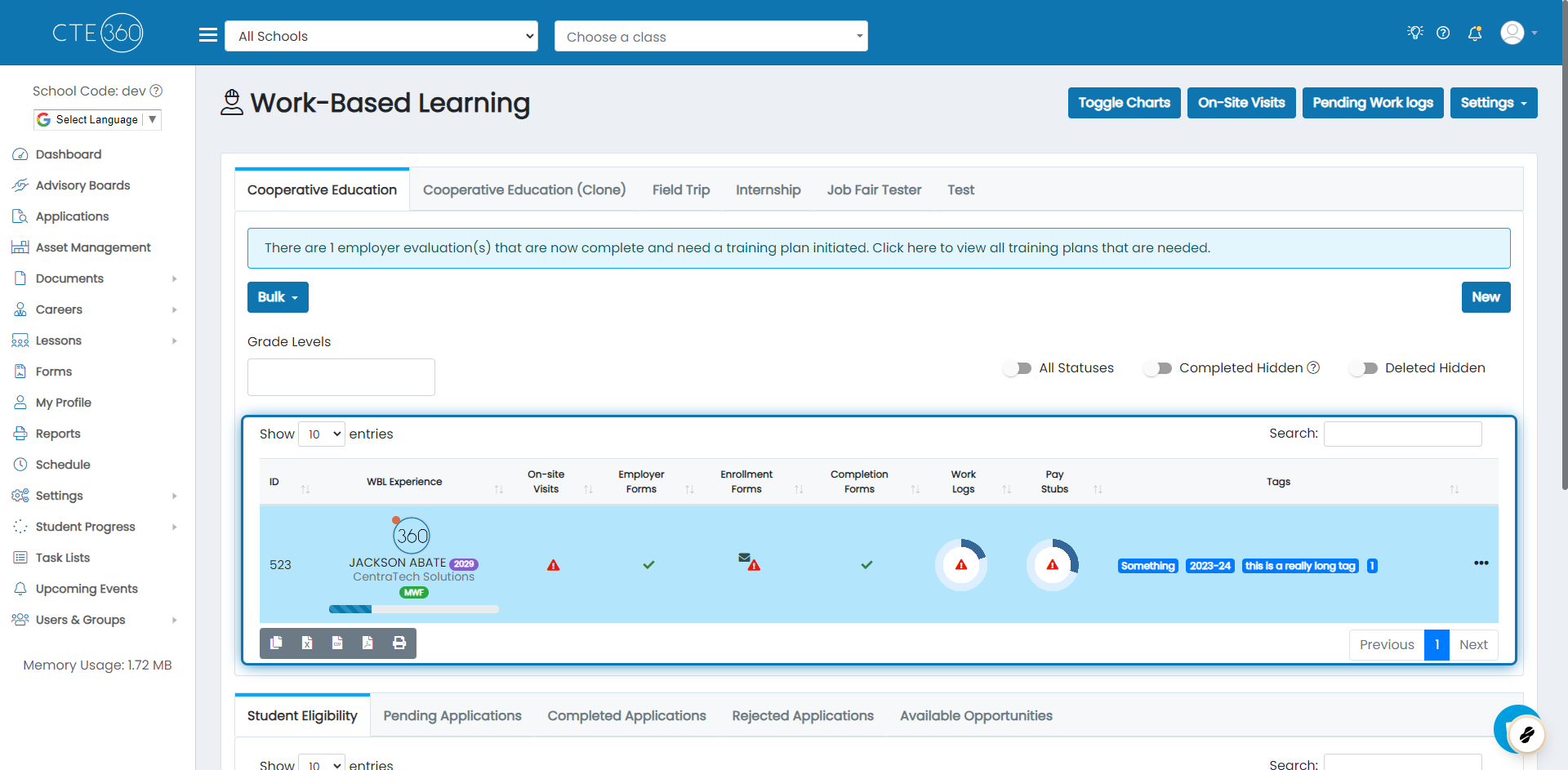
Task: Toggle the All Statuses switch
Action: (1018, 368)
